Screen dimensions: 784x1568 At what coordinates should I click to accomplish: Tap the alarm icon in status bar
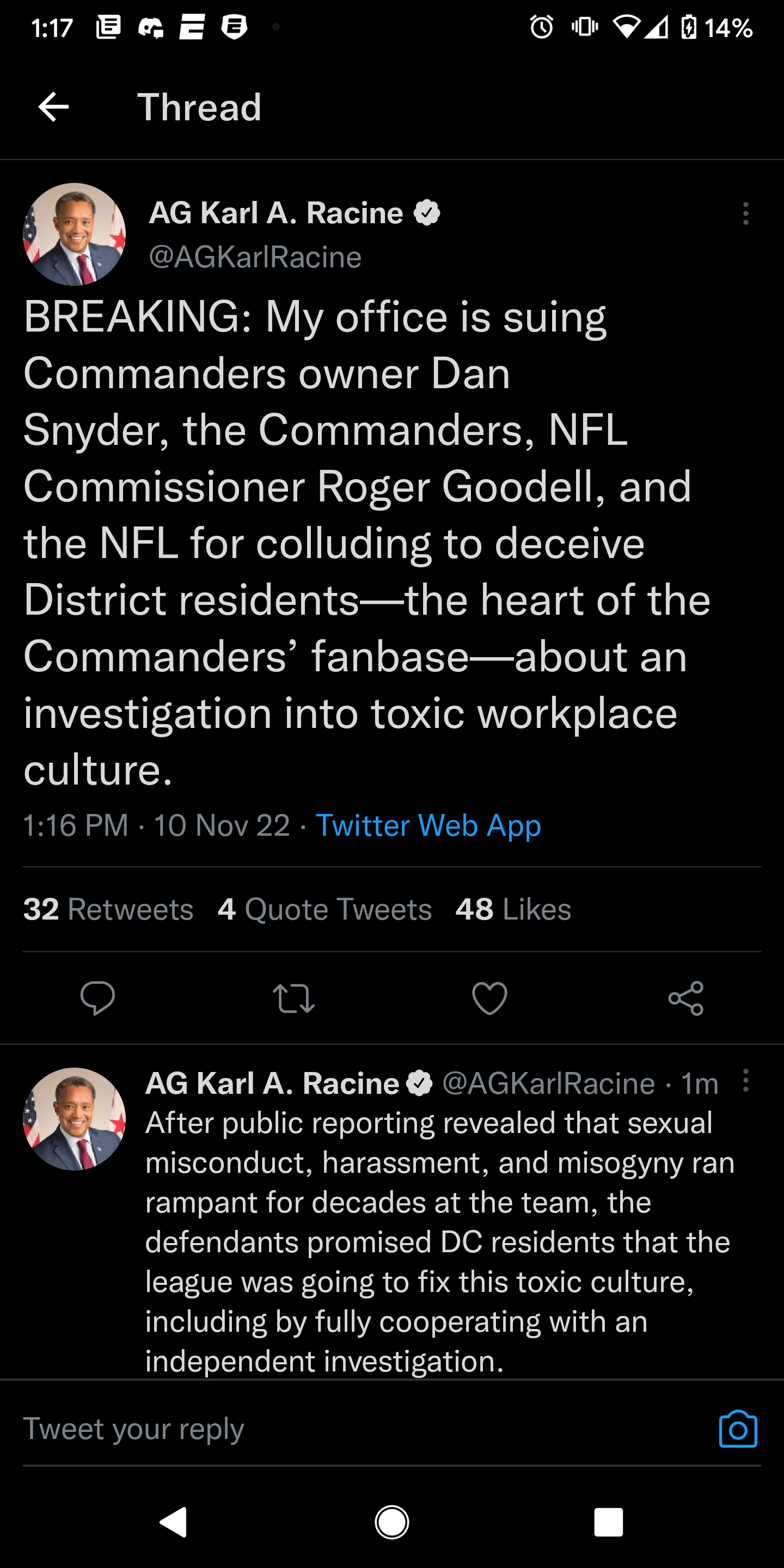coord(541,27)
